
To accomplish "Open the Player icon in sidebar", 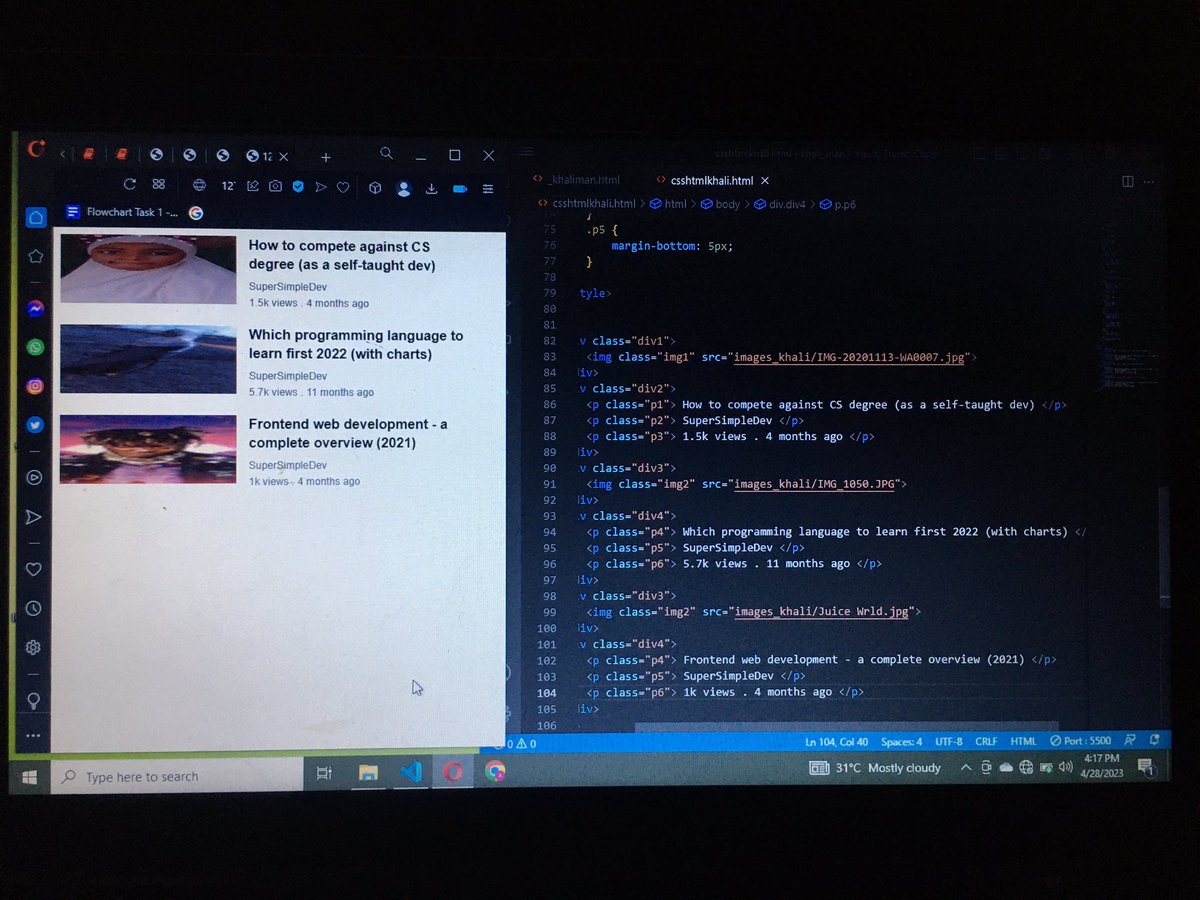I will pyautogui.click(x=34, y=477).
